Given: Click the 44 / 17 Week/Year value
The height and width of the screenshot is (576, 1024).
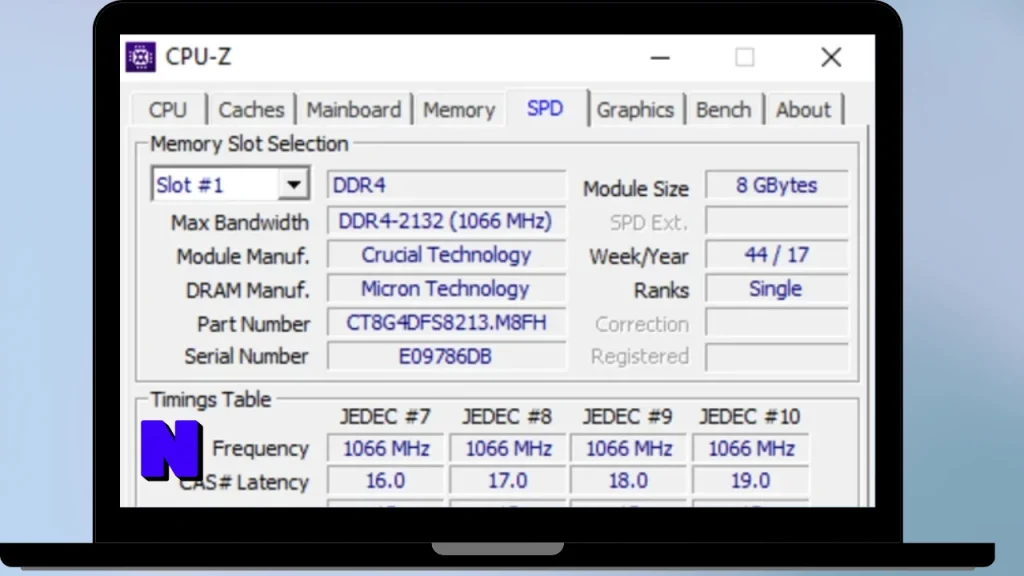Looking at the screenshot, I should pyautogui.click(x=776, y=255).
